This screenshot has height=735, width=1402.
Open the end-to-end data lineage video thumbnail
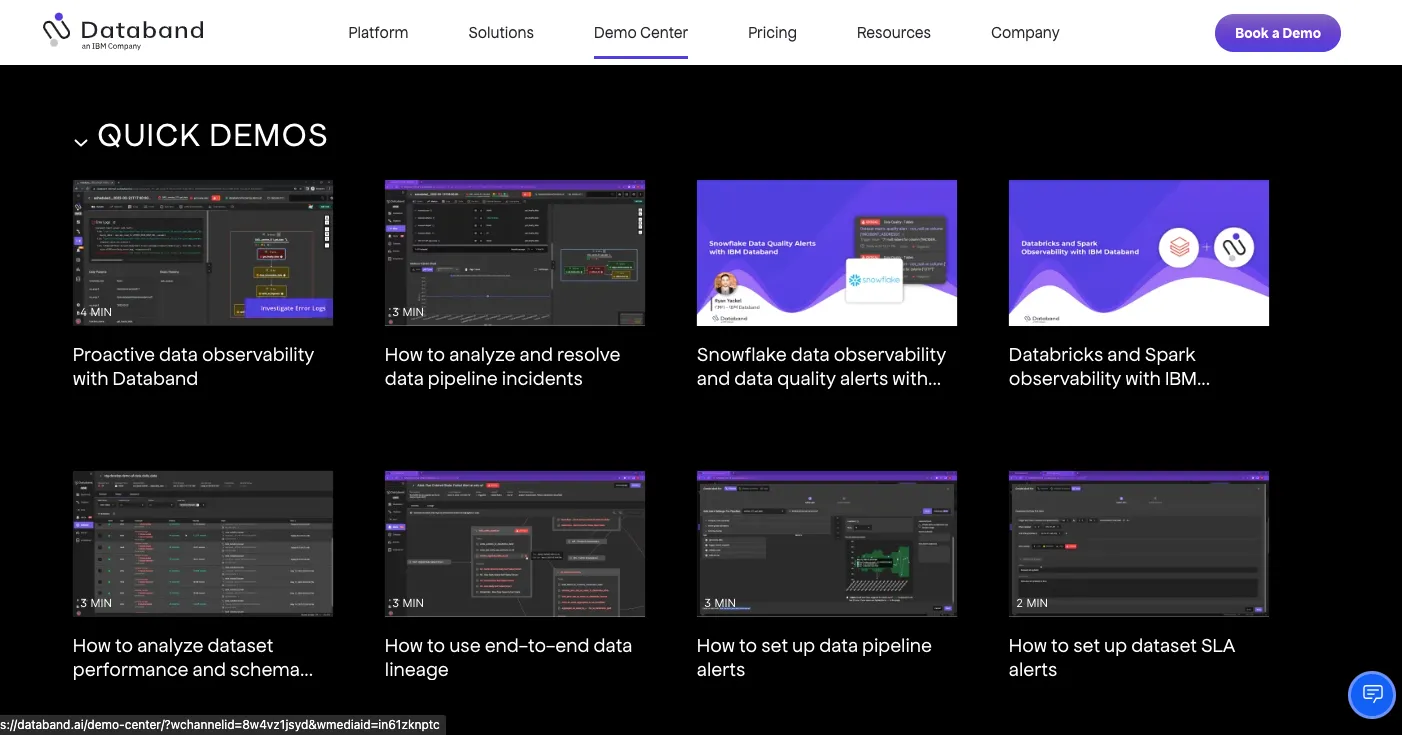click(x=515, y=544)
